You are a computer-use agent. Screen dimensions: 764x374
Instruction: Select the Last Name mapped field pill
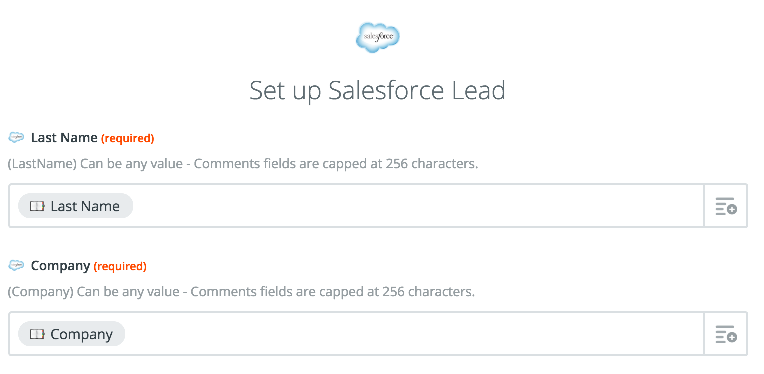[x=76, y=206]
